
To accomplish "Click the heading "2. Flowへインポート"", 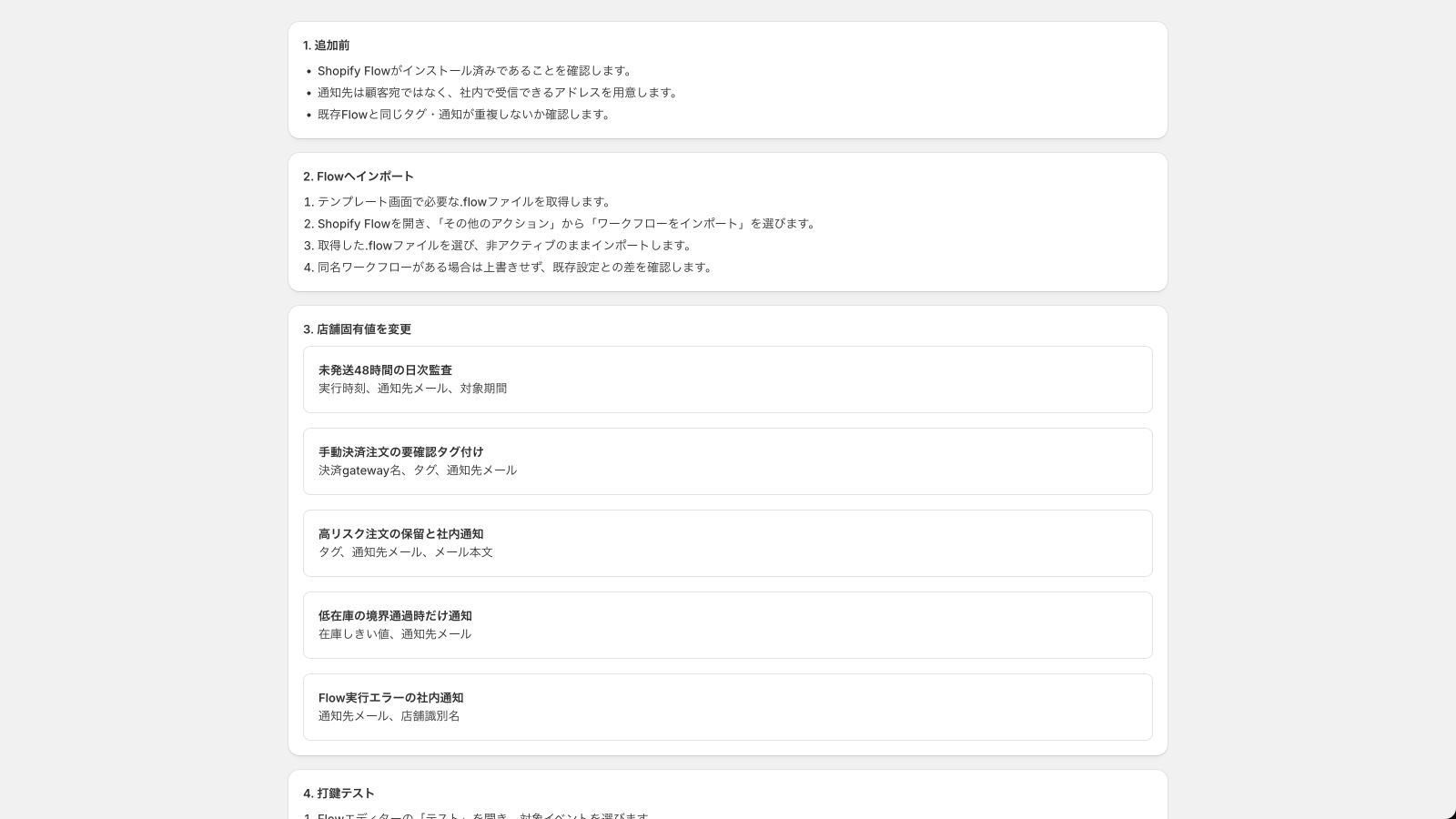I will click(359, 177).
